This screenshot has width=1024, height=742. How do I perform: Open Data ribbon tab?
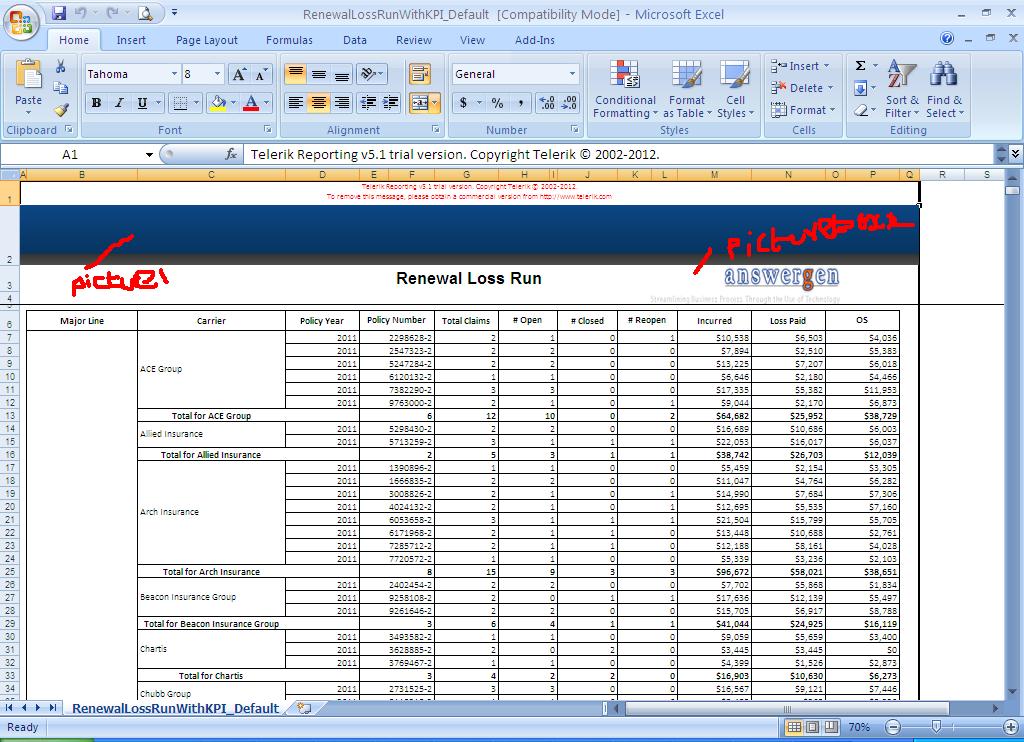coord(355,40)
